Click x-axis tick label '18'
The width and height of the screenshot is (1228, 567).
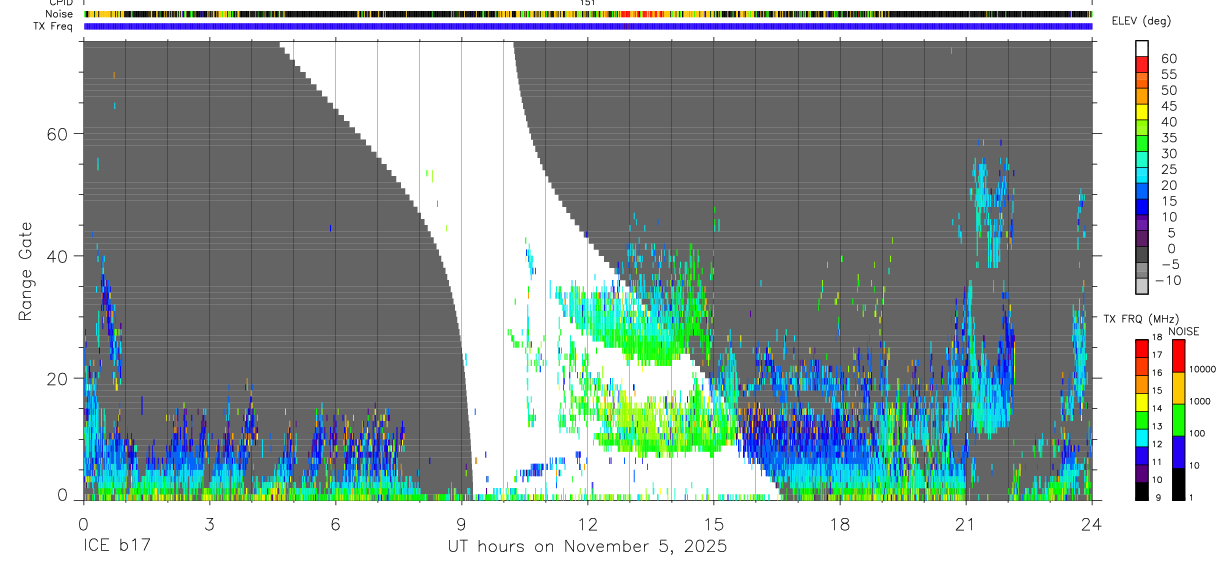click(839, 523)
